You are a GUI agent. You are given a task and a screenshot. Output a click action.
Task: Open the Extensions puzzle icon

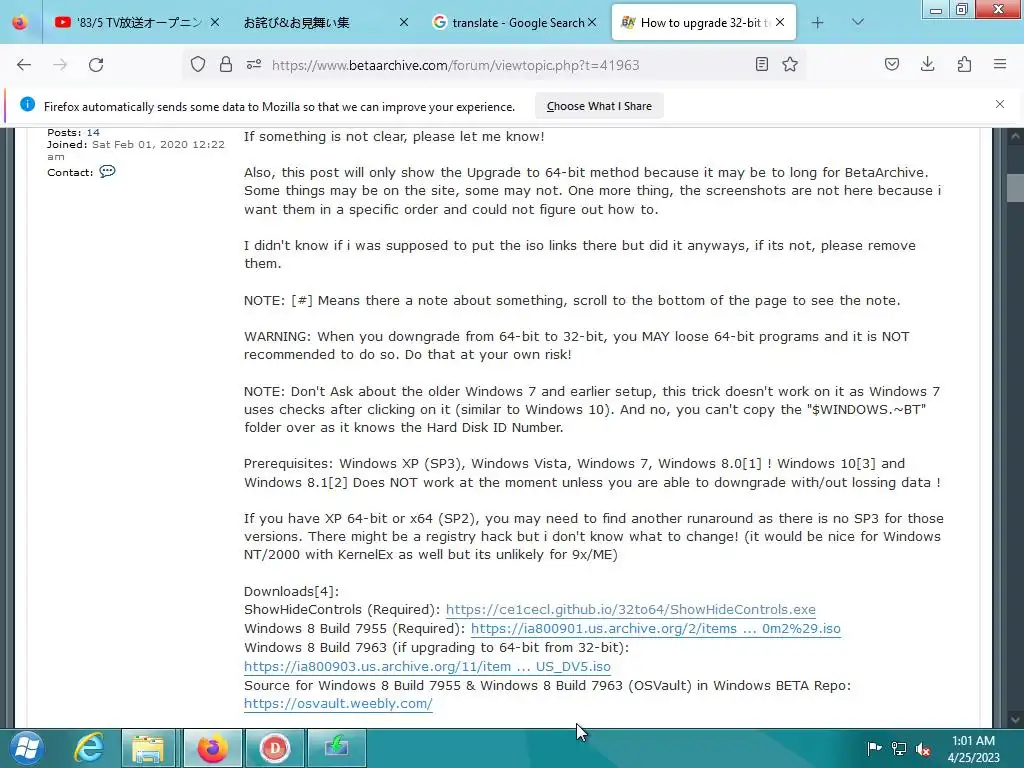[965, 65]
